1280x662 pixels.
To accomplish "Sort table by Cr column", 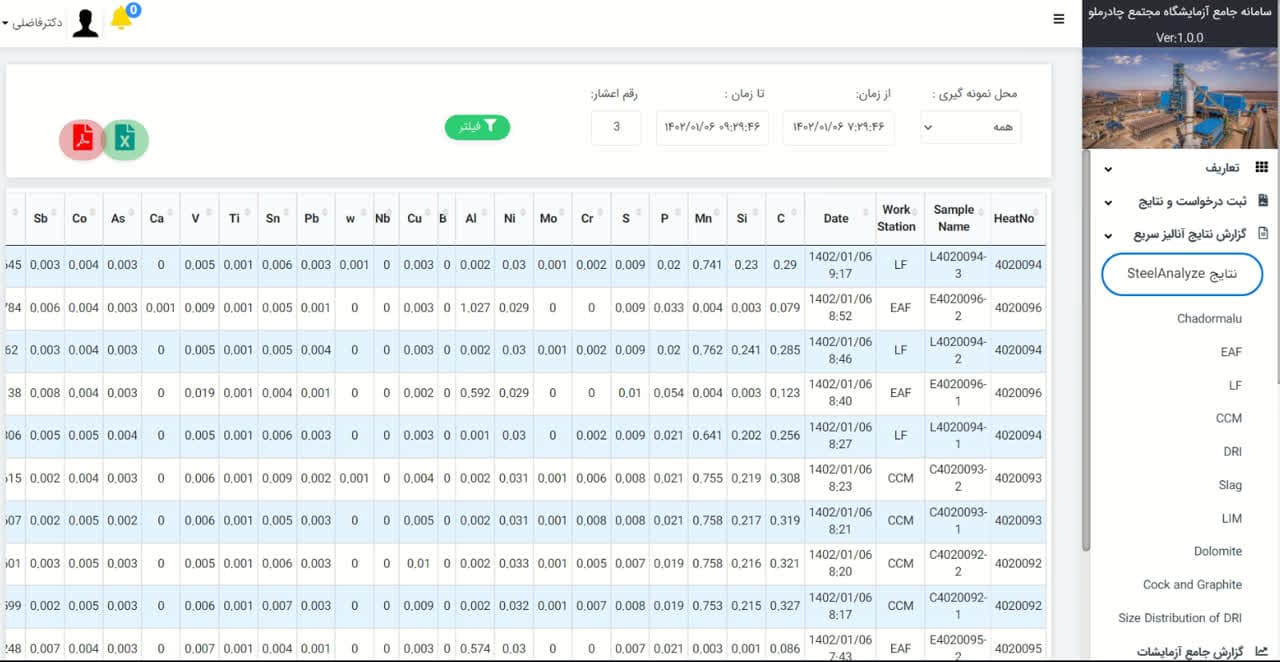I will [x=591, y=218].
